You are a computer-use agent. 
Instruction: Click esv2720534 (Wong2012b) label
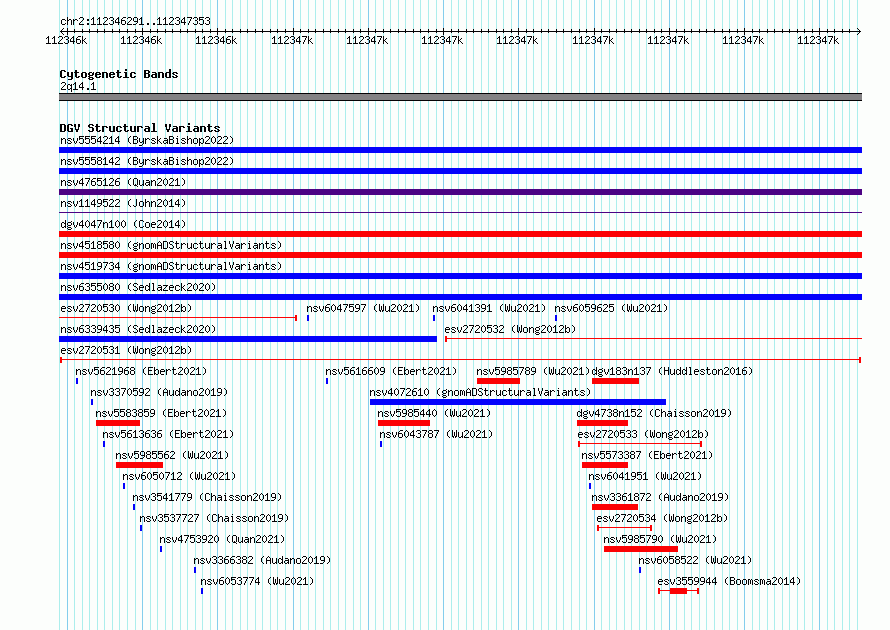pos(662,518)
